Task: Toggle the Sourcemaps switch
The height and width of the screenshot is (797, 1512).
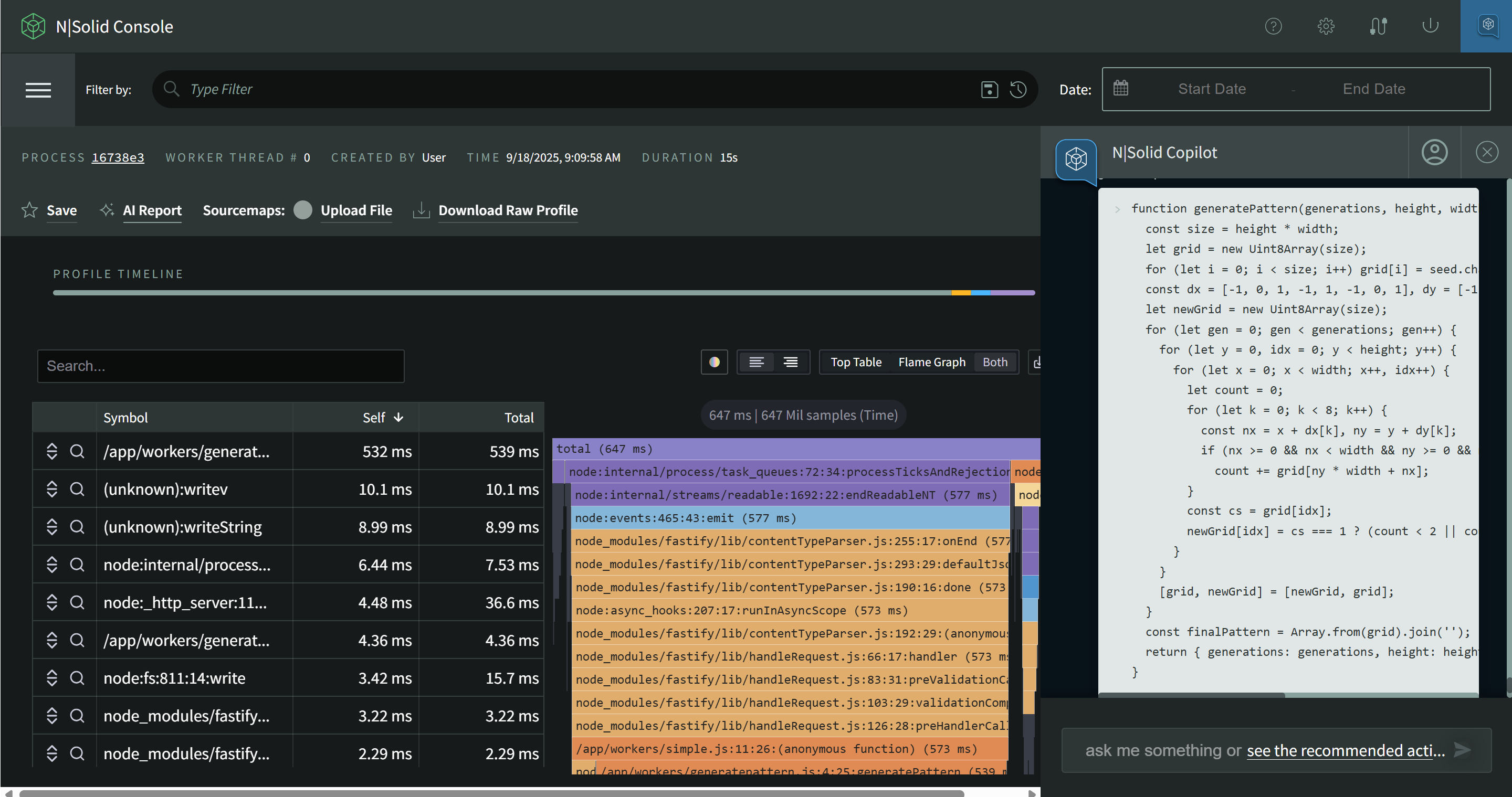Action: (303, 210)
